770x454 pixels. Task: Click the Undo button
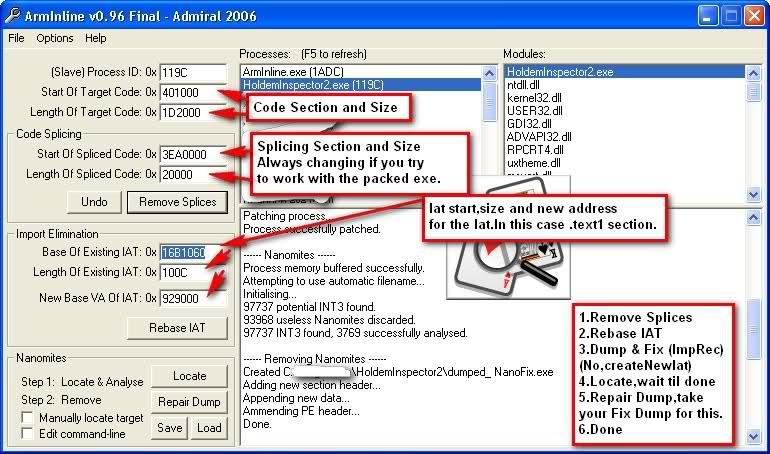(94, 202)
